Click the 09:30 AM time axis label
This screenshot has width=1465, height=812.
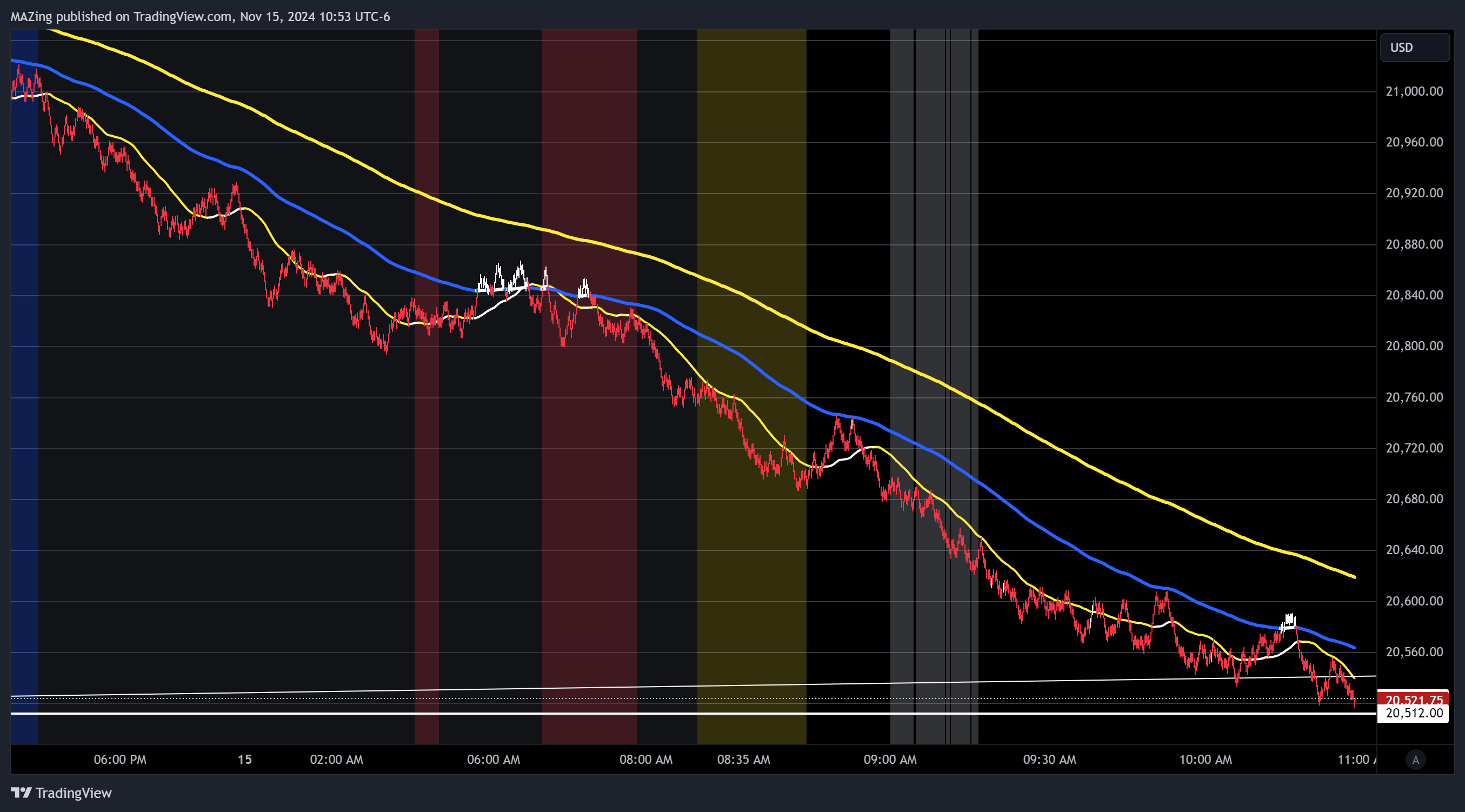pyautogui.click(x=1049, y=759)
